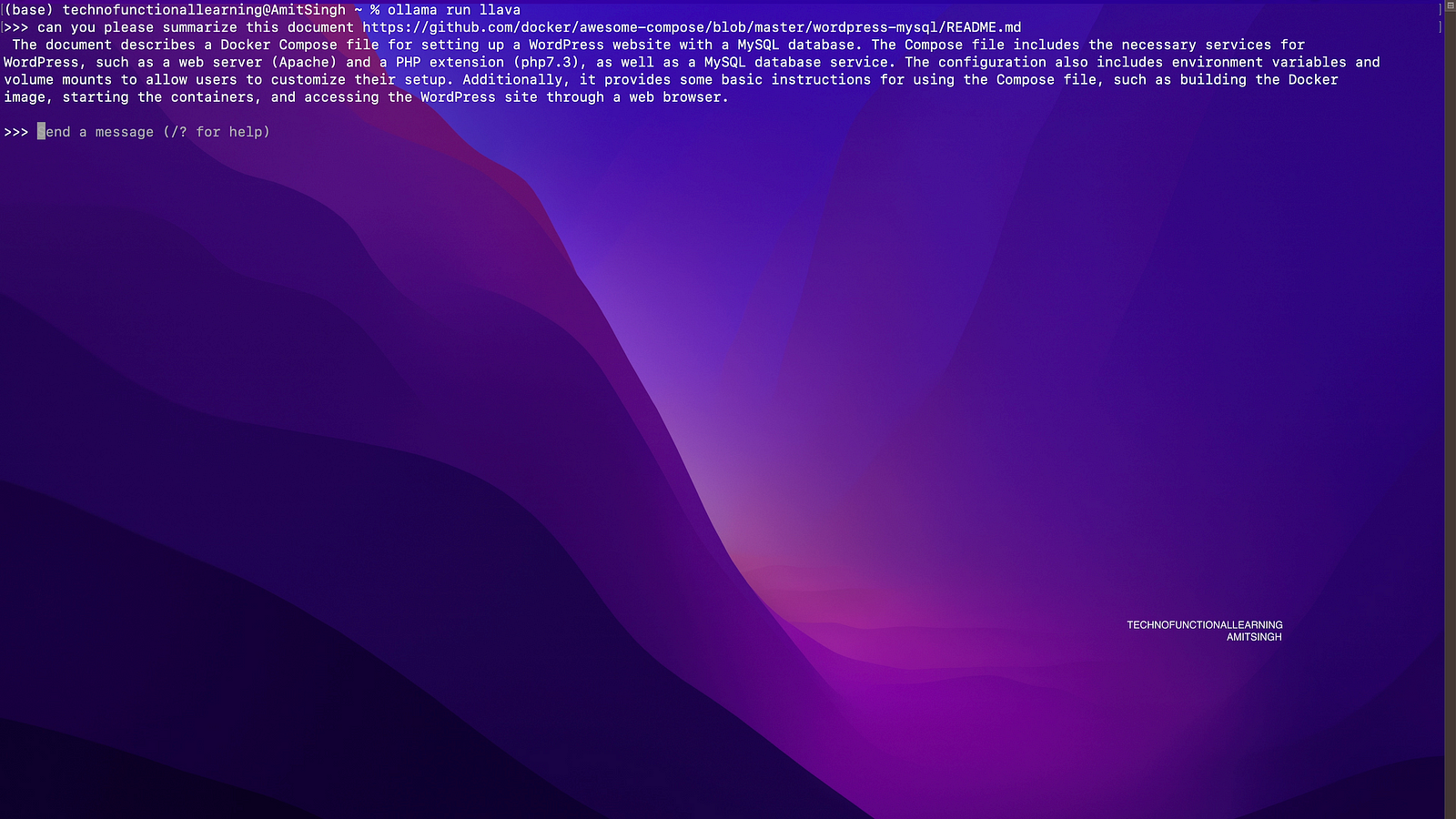Click the split pane icon at top-right
Screen dimensions: 1456x819
coord(1450,5)
